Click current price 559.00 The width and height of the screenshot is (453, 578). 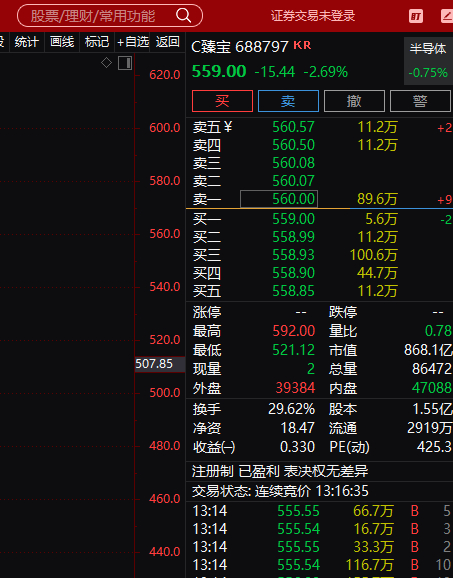point(219,71)
